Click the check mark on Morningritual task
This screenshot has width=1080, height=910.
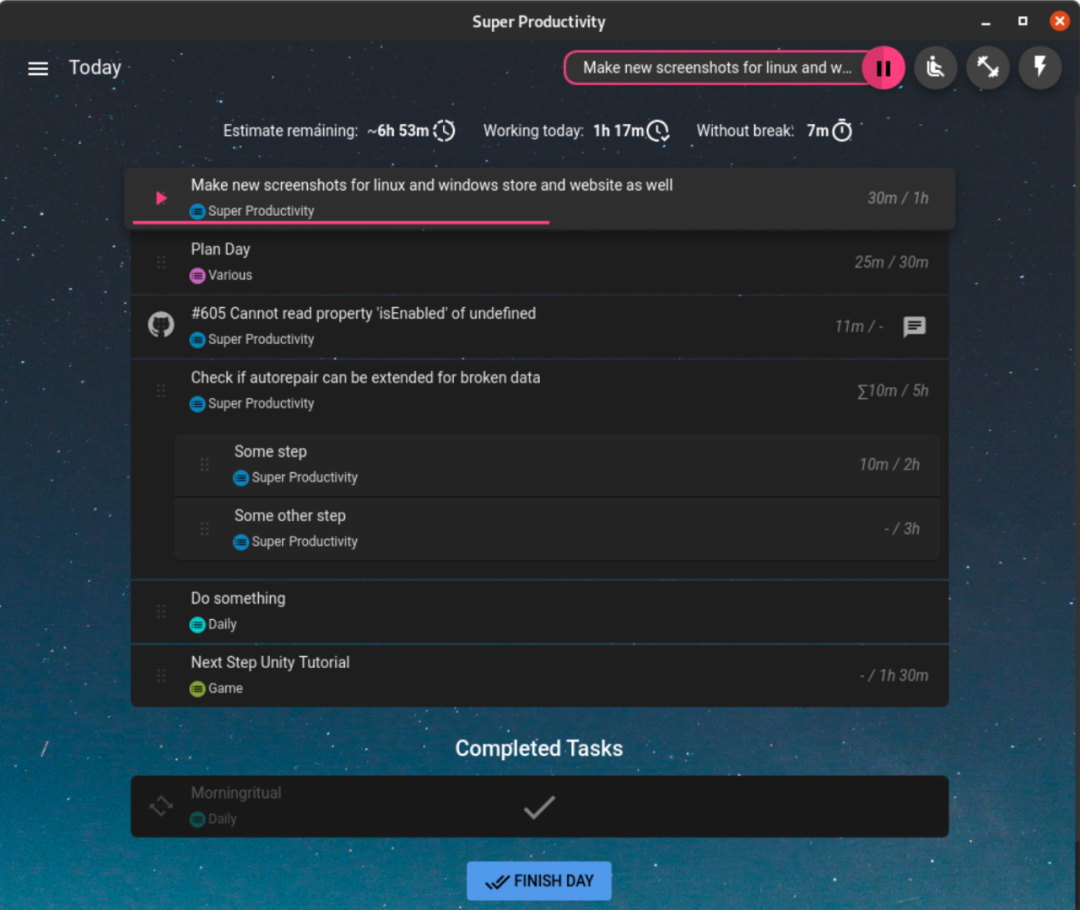pyautogui.click(x=539, y=807)
